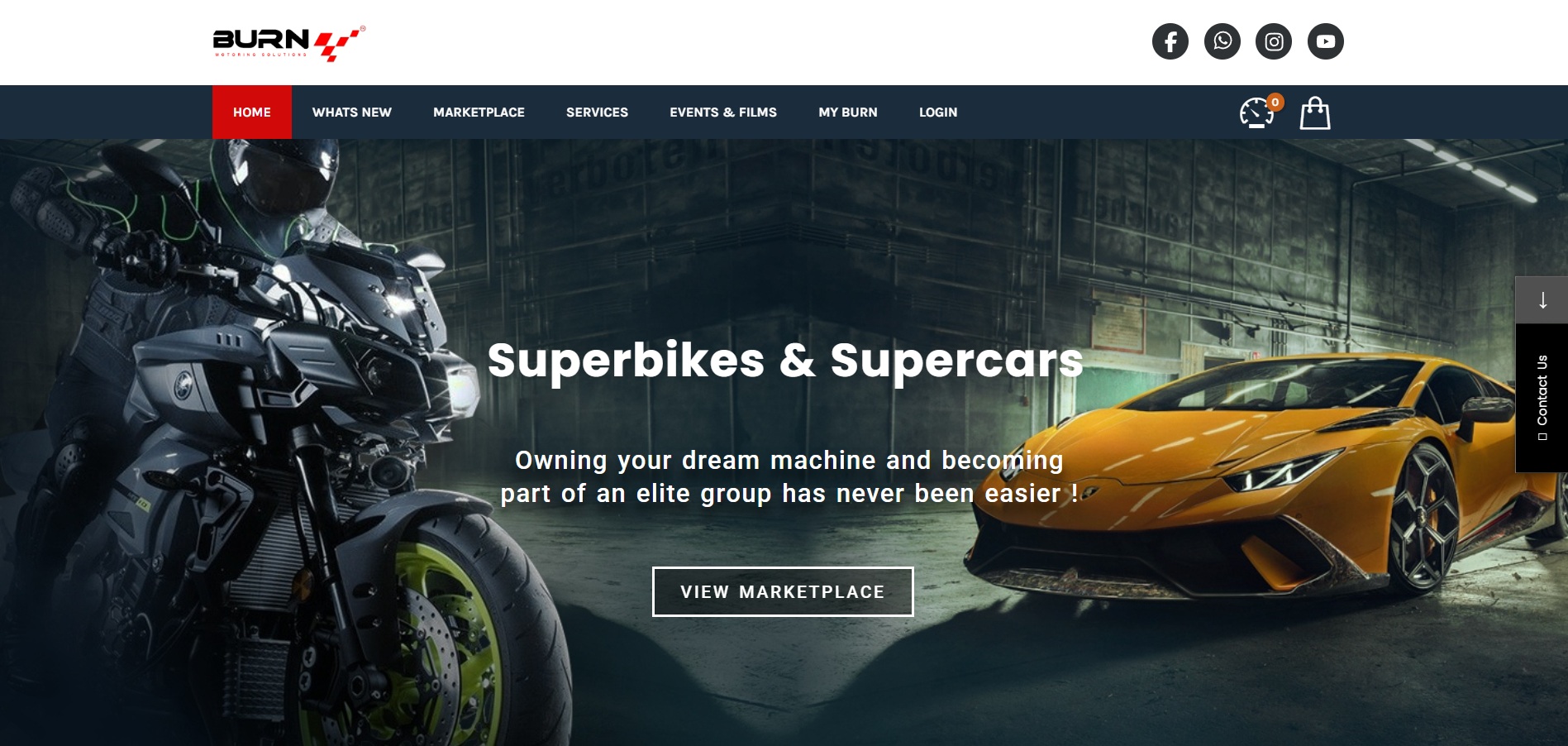Open the SERVICES menu
1568x746 pixels.
click(x=597, y=112)
